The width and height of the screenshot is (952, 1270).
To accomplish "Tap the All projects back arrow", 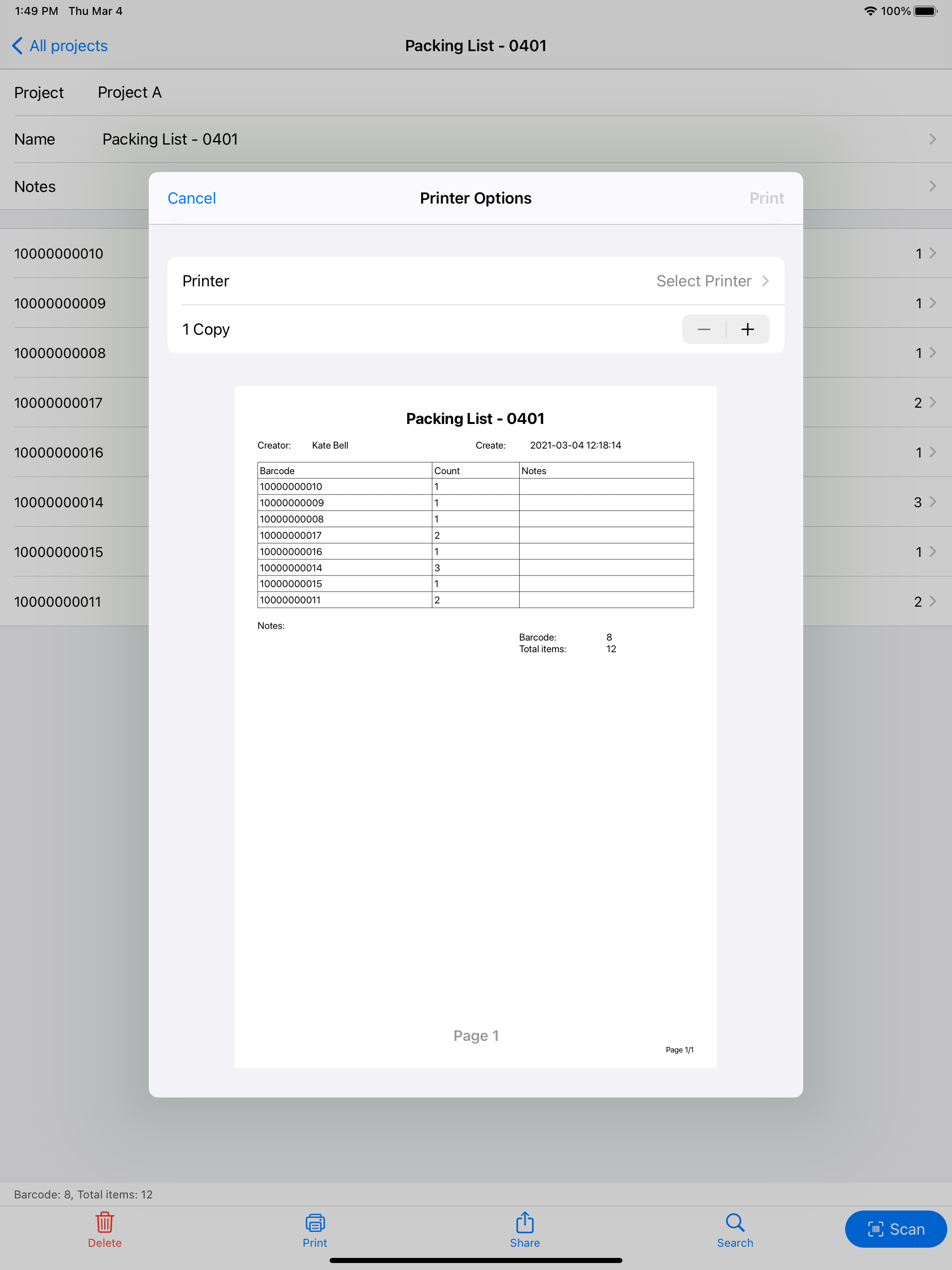I will [x=18, y=46].
